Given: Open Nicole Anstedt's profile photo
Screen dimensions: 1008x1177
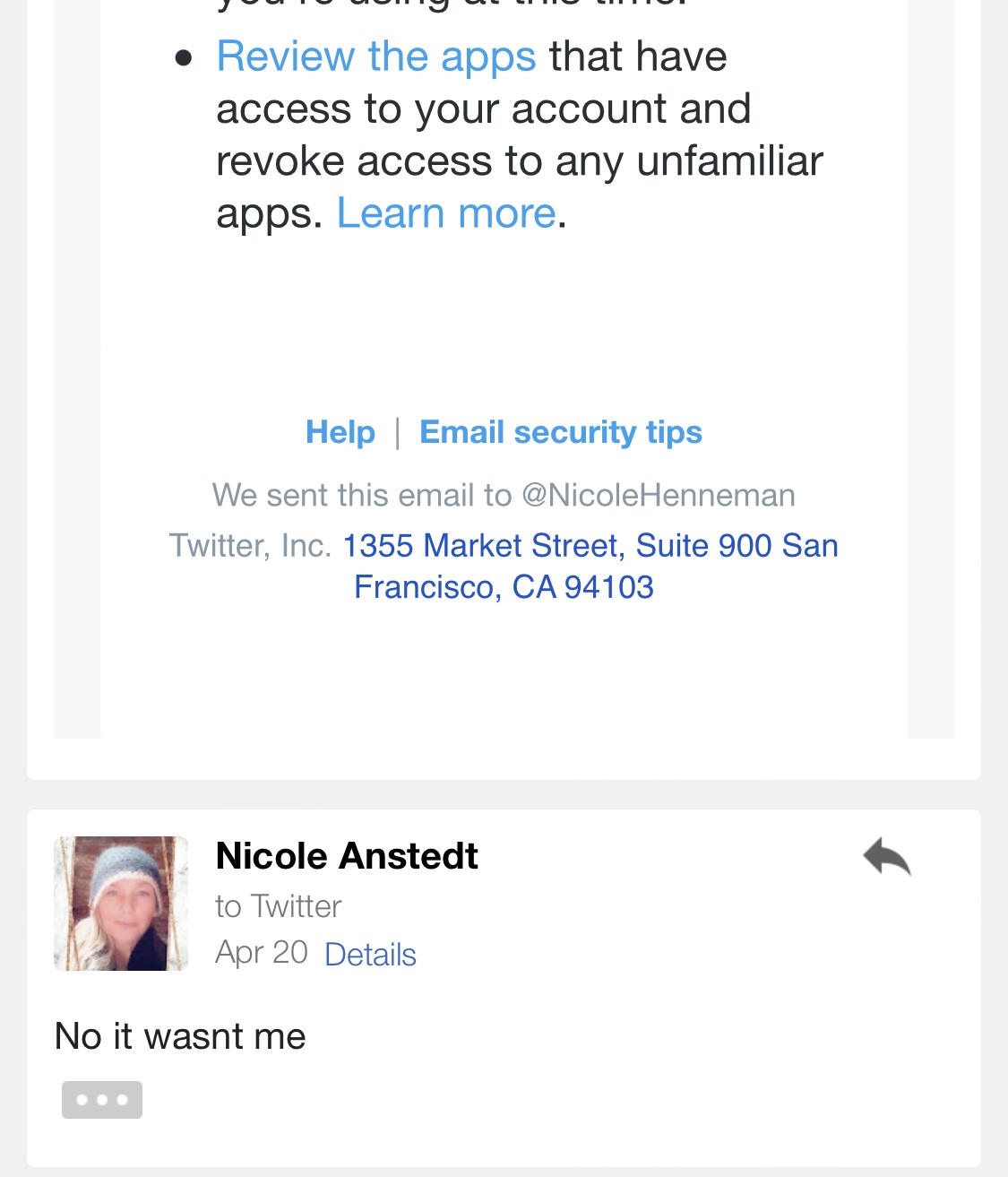Looking at the screenshot, I should [x=121, y=903].
